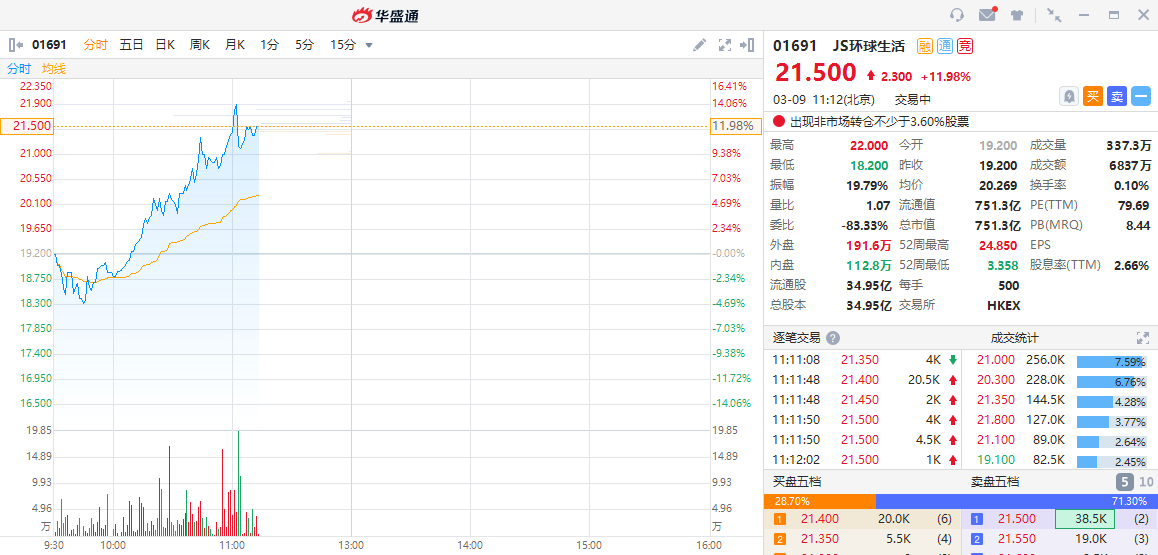This screenshot has height=555, width=1158.
Task: Click the blue 卖 sell button
Action: coord(1117,96)
